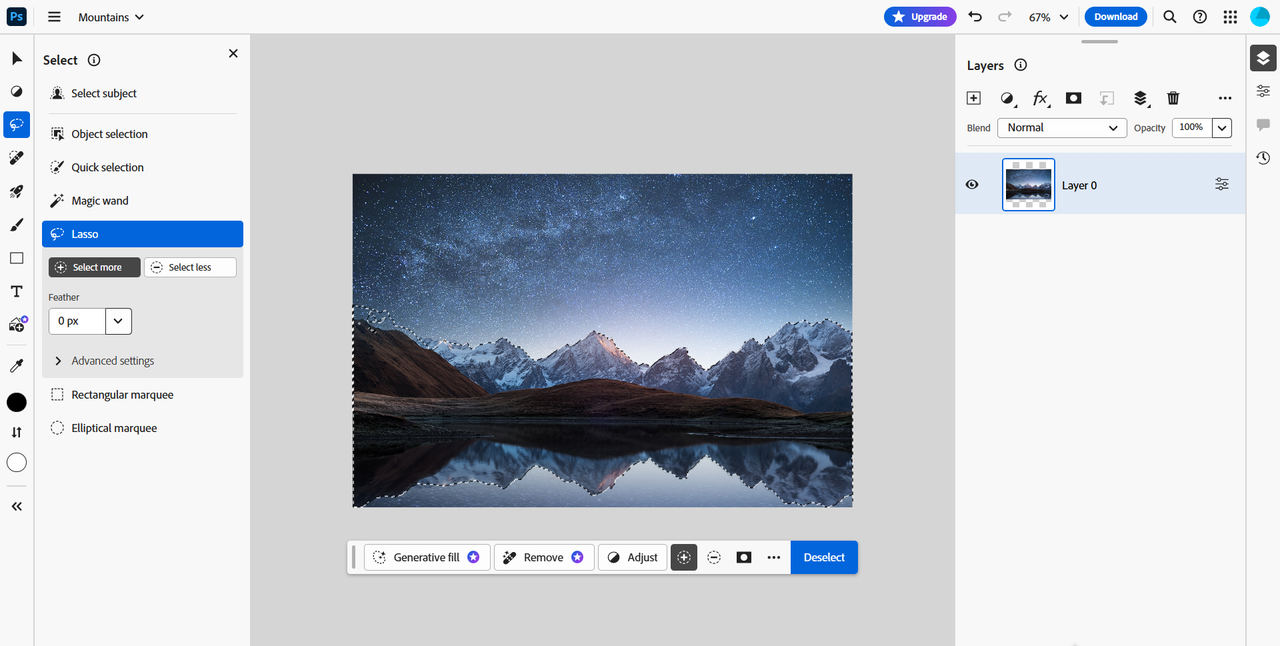
Task: Pick the Eyedropper tool
Action: (x=17, y=366)
